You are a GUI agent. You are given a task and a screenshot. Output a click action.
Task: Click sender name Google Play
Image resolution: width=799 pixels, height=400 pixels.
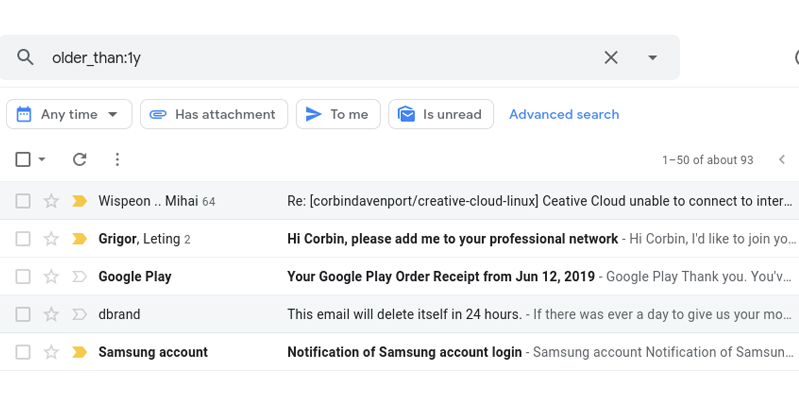(135, 276)
